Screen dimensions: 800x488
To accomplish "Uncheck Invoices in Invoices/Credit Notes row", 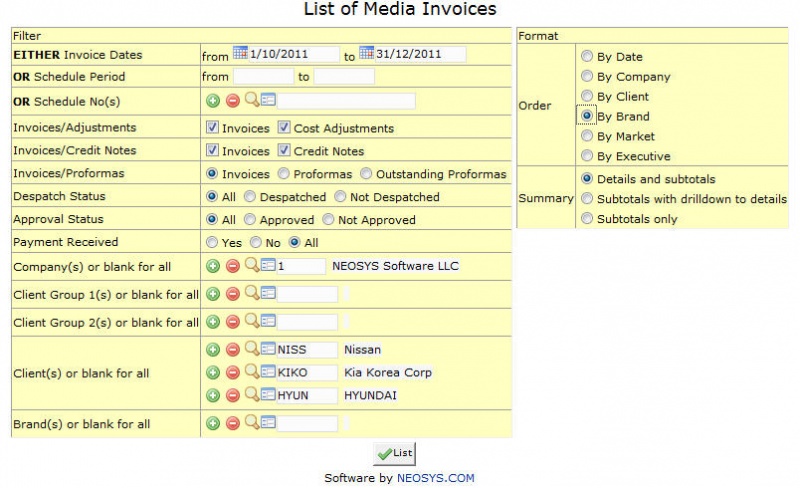I will tap(212, 150).
